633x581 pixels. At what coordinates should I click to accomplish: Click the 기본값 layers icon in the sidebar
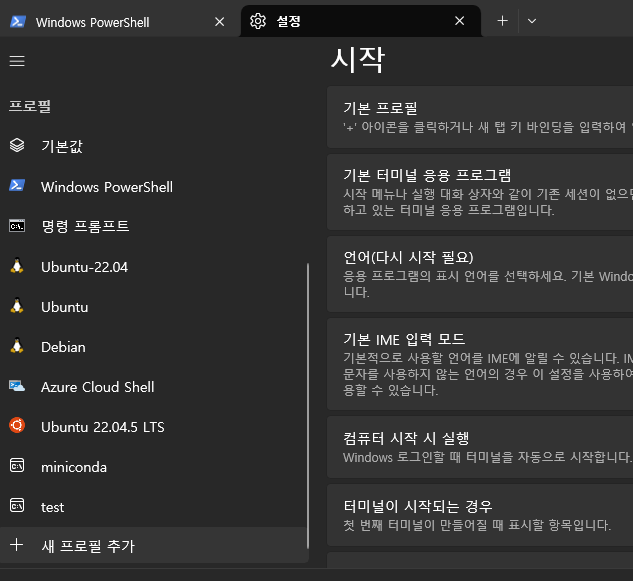(x=17, y=145)
